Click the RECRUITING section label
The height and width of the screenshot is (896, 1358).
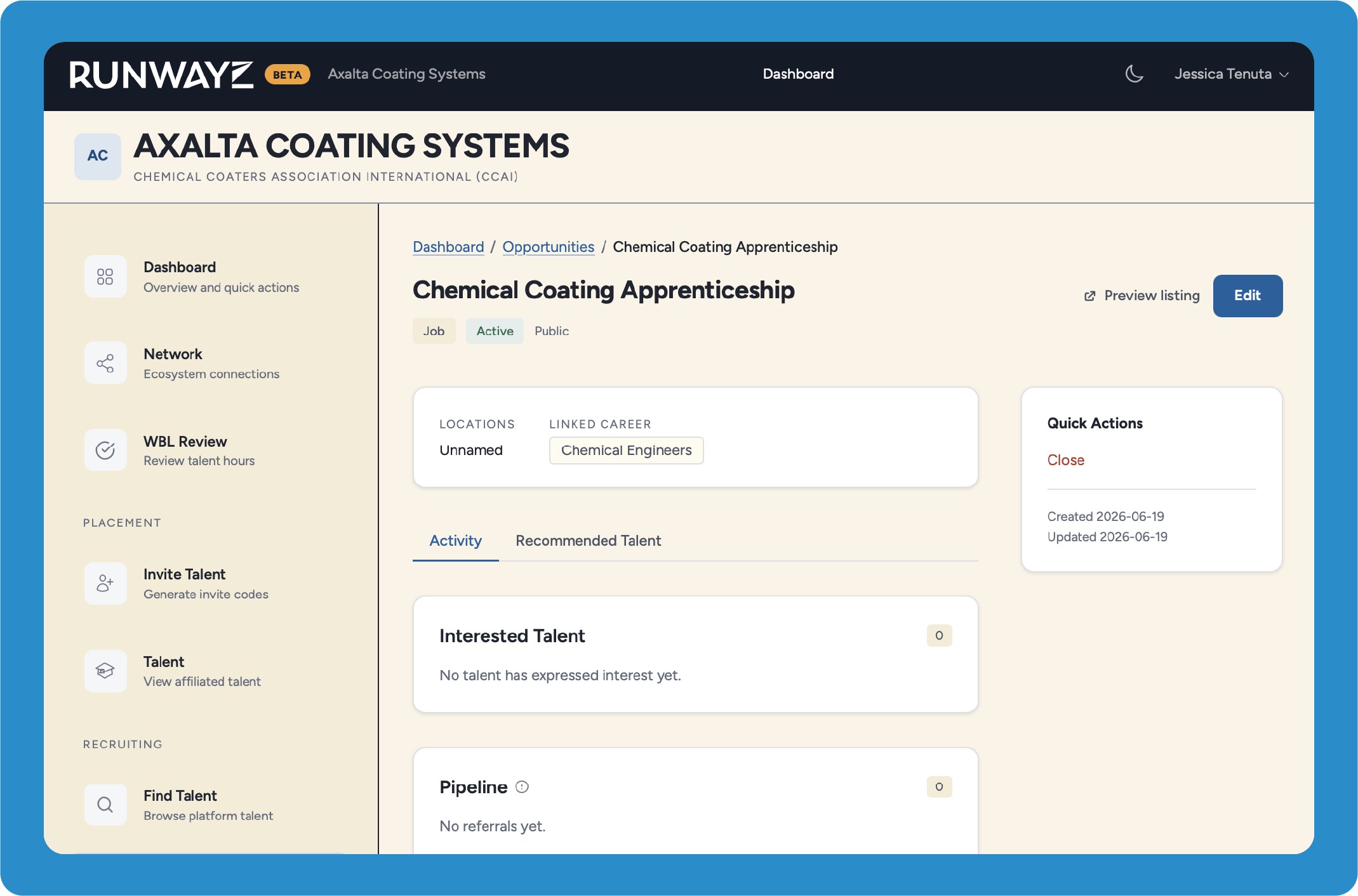point(123,744)
